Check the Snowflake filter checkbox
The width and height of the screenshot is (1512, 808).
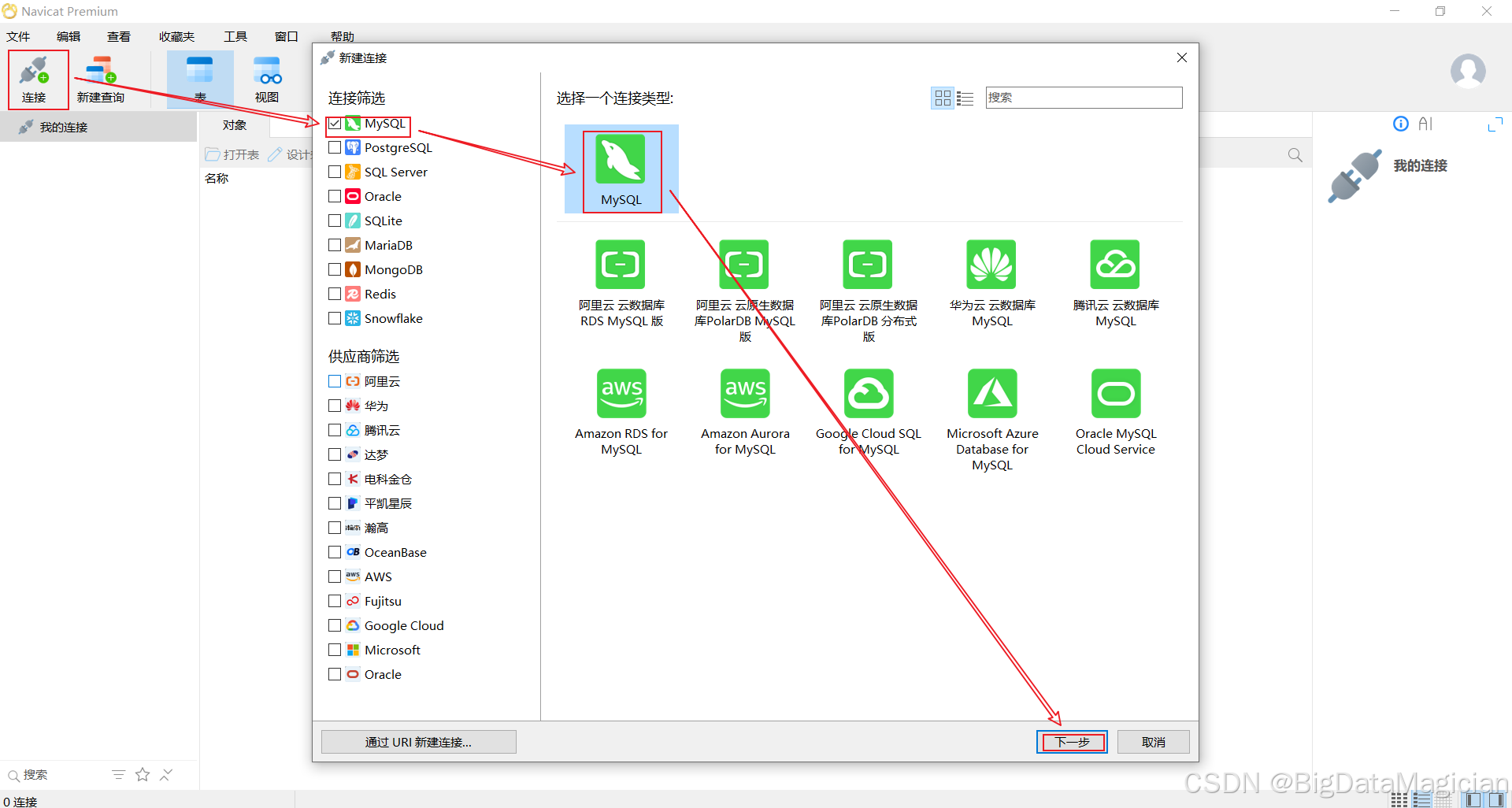335,318
